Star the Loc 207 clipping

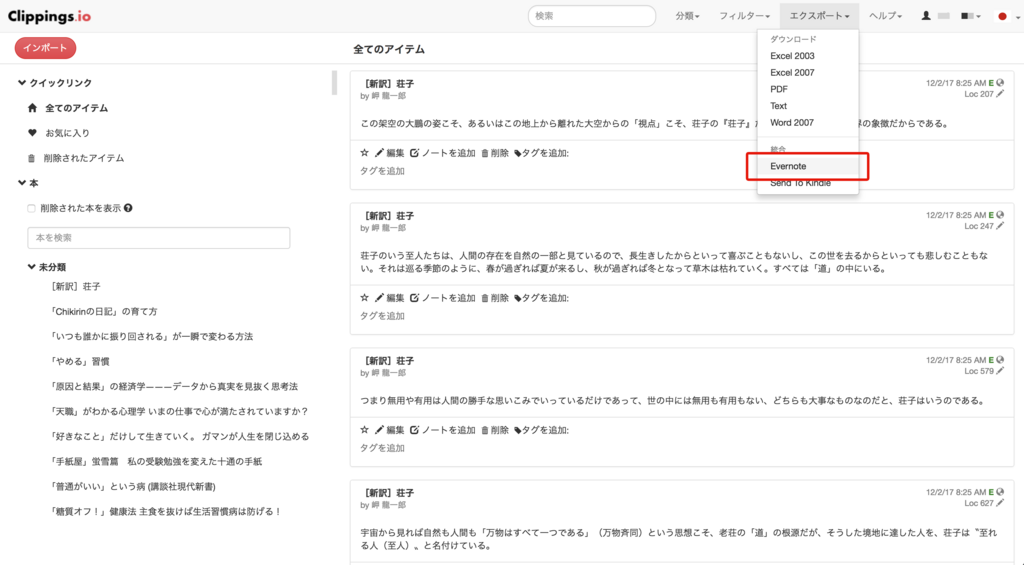pyautogui.click(x=364, y=153)
